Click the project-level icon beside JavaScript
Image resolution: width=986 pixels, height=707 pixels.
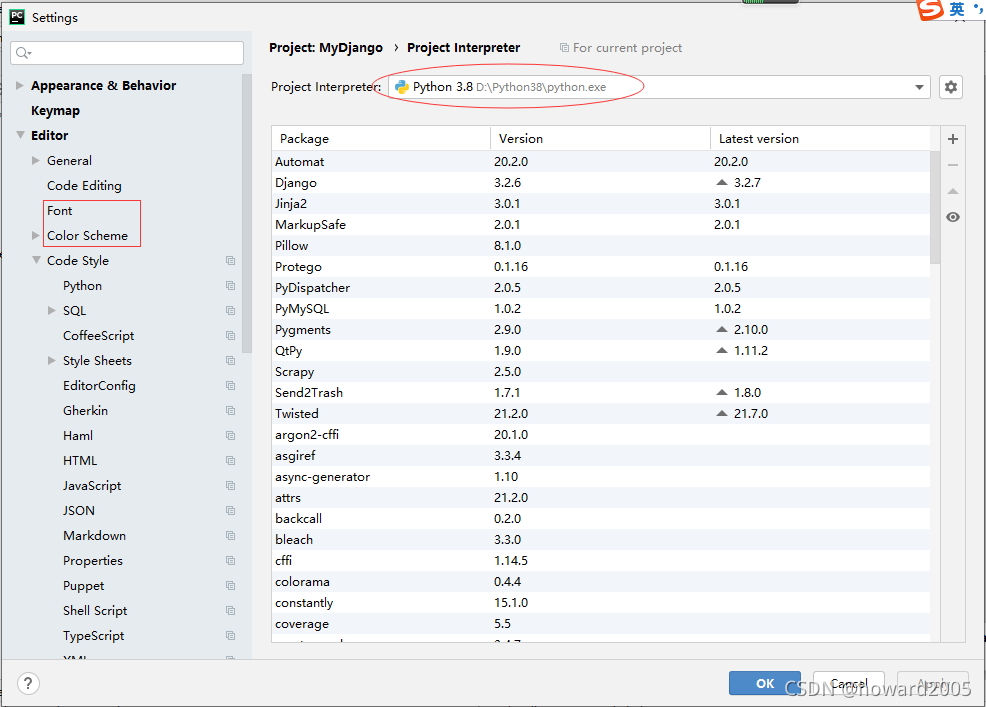click(x=231, y=486)
